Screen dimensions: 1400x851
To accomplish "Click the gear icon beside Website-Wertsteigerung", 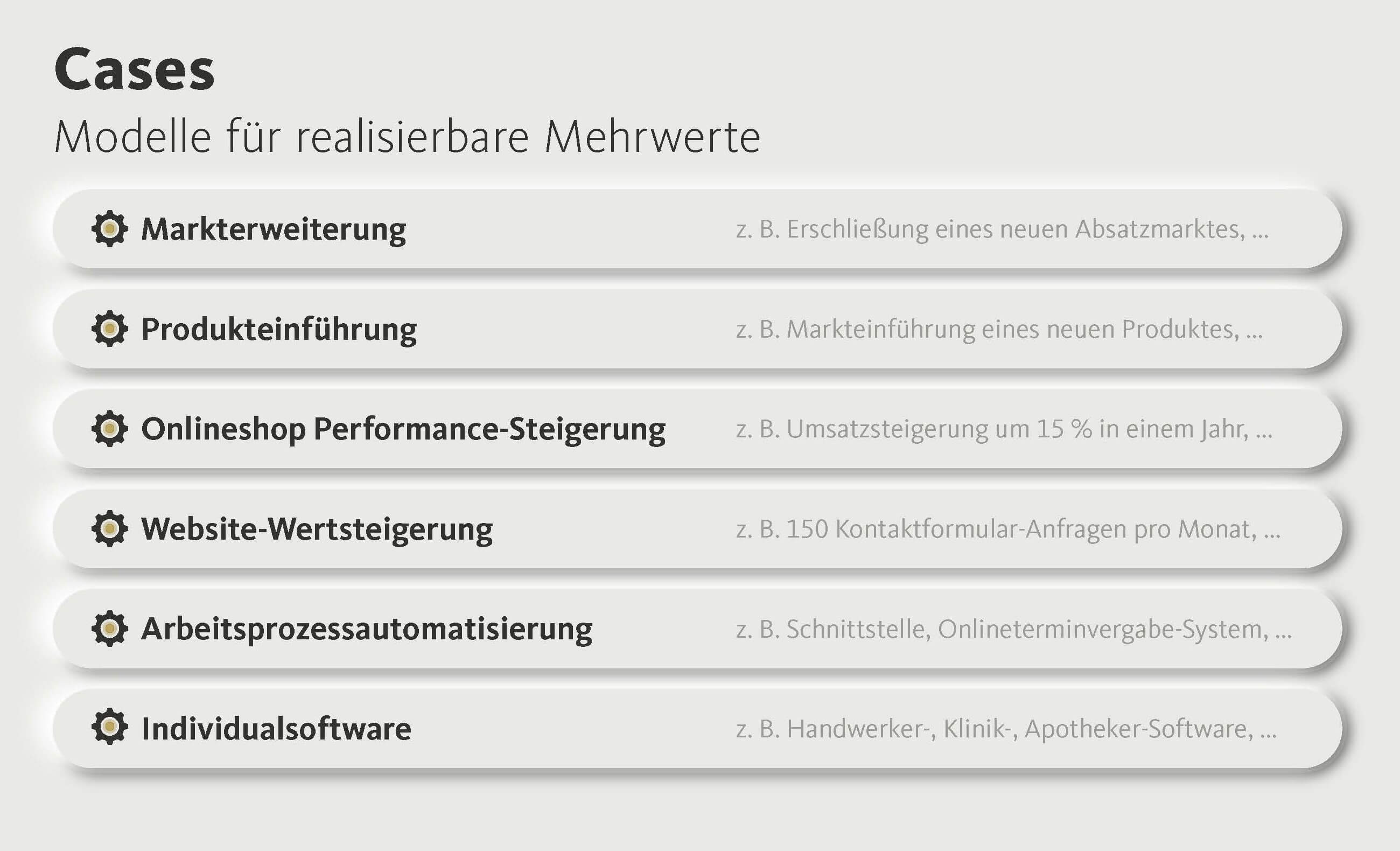I will point(109,529).
